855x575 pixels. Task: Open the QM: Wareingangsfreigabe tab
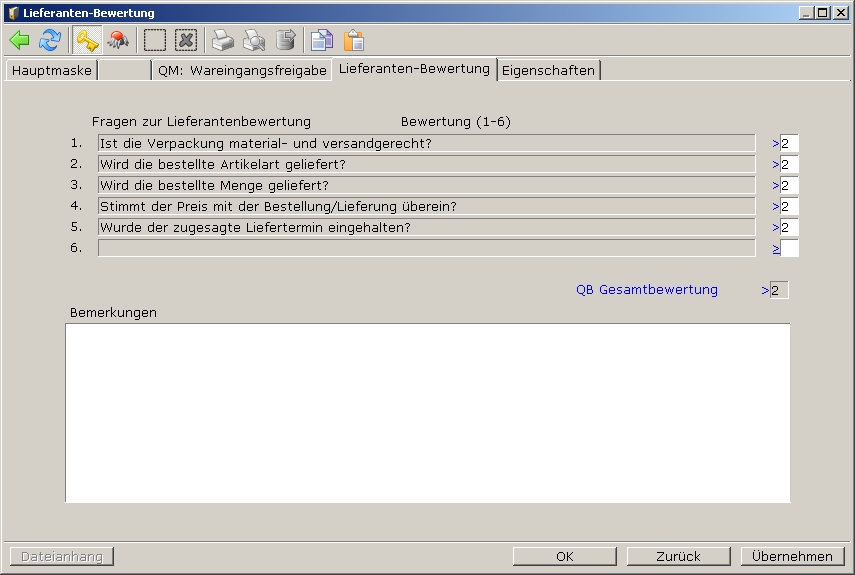click(x=242, y=70)
